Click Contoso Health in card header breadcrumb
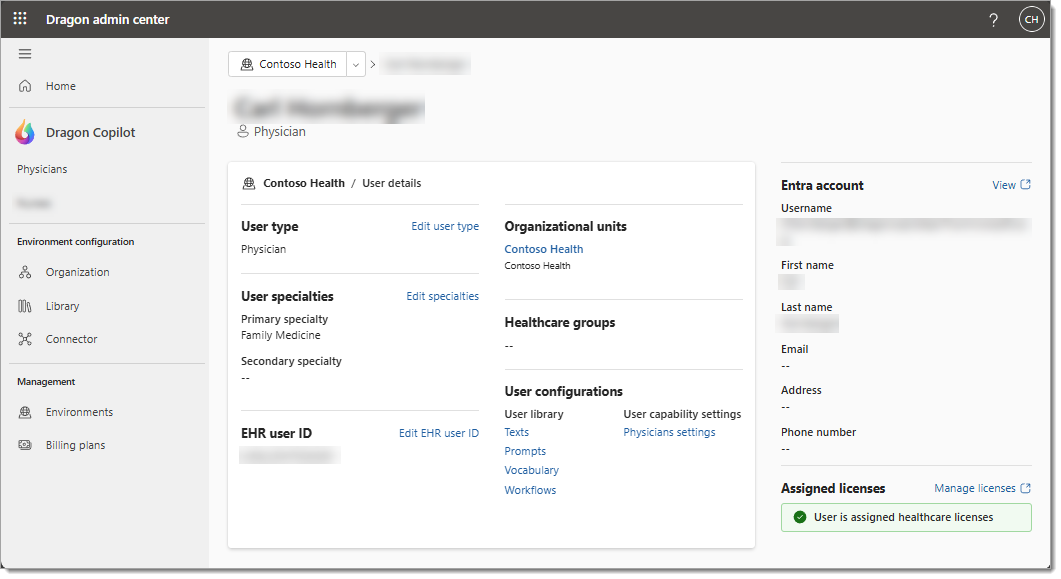 pyautogui.click(x=304, y=183)
